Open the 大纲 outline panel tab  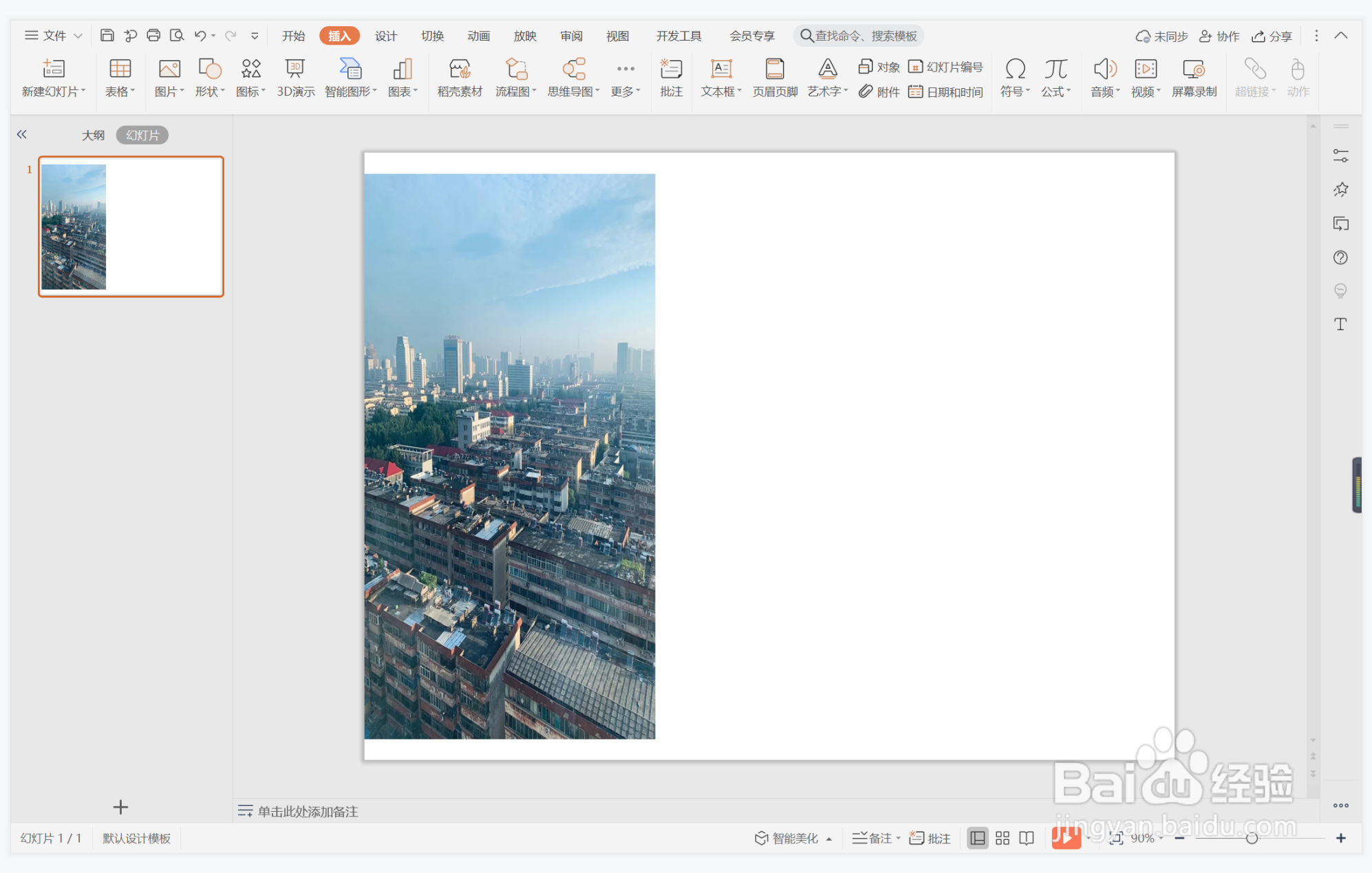(x=93, y=135)
